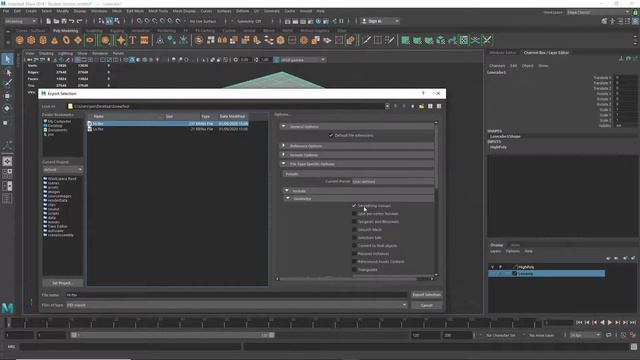640x360 pixels.
Task: Click the Export Selection button
Action: [x=427, y=295]
